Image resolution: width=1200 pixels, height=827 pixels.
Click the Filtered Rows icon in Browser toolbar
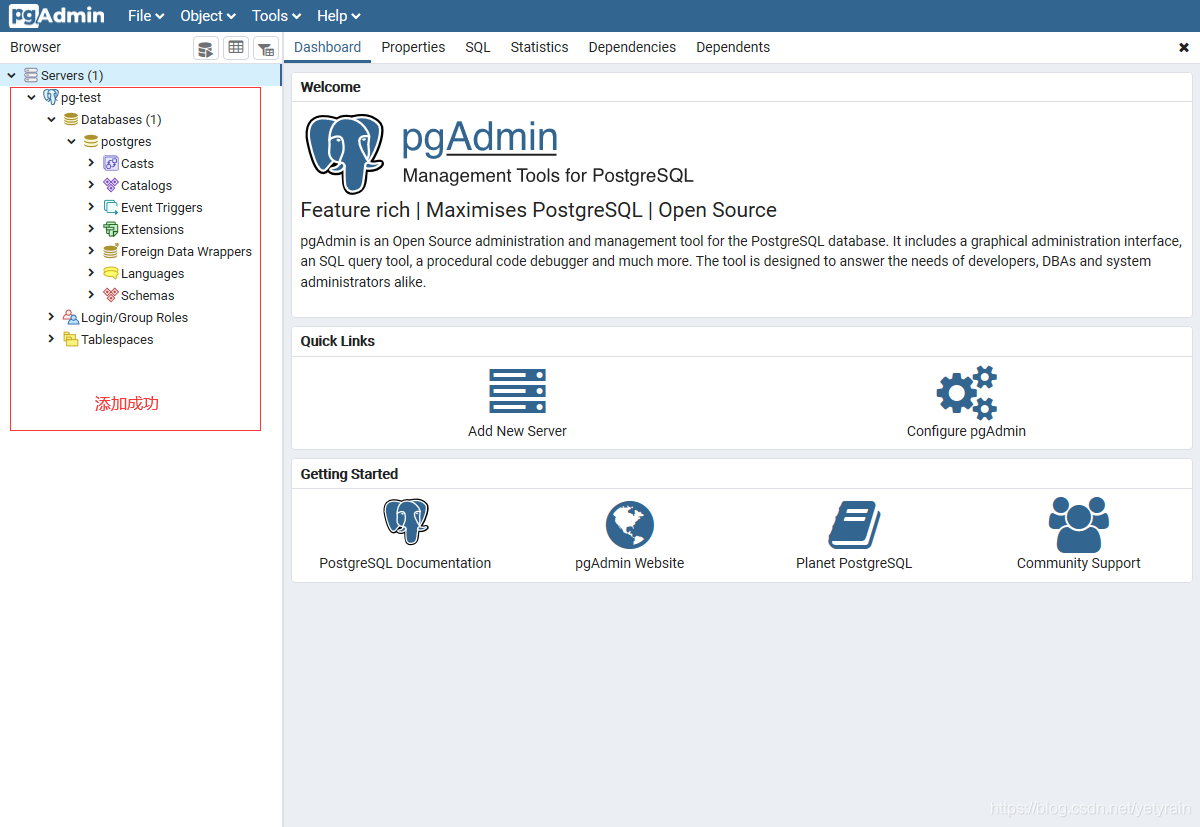pos(265,48)
